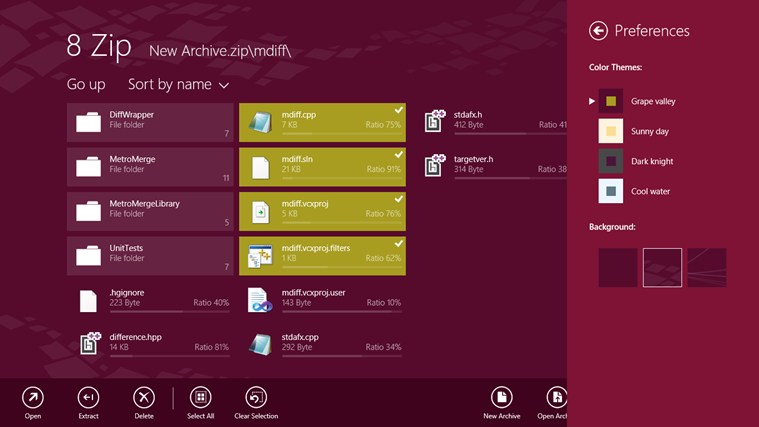The width and height of the screenshot is (759, 427).
Task: Click the Clear Selection icon
Action: pyautogui.click(x=256, y=398)
